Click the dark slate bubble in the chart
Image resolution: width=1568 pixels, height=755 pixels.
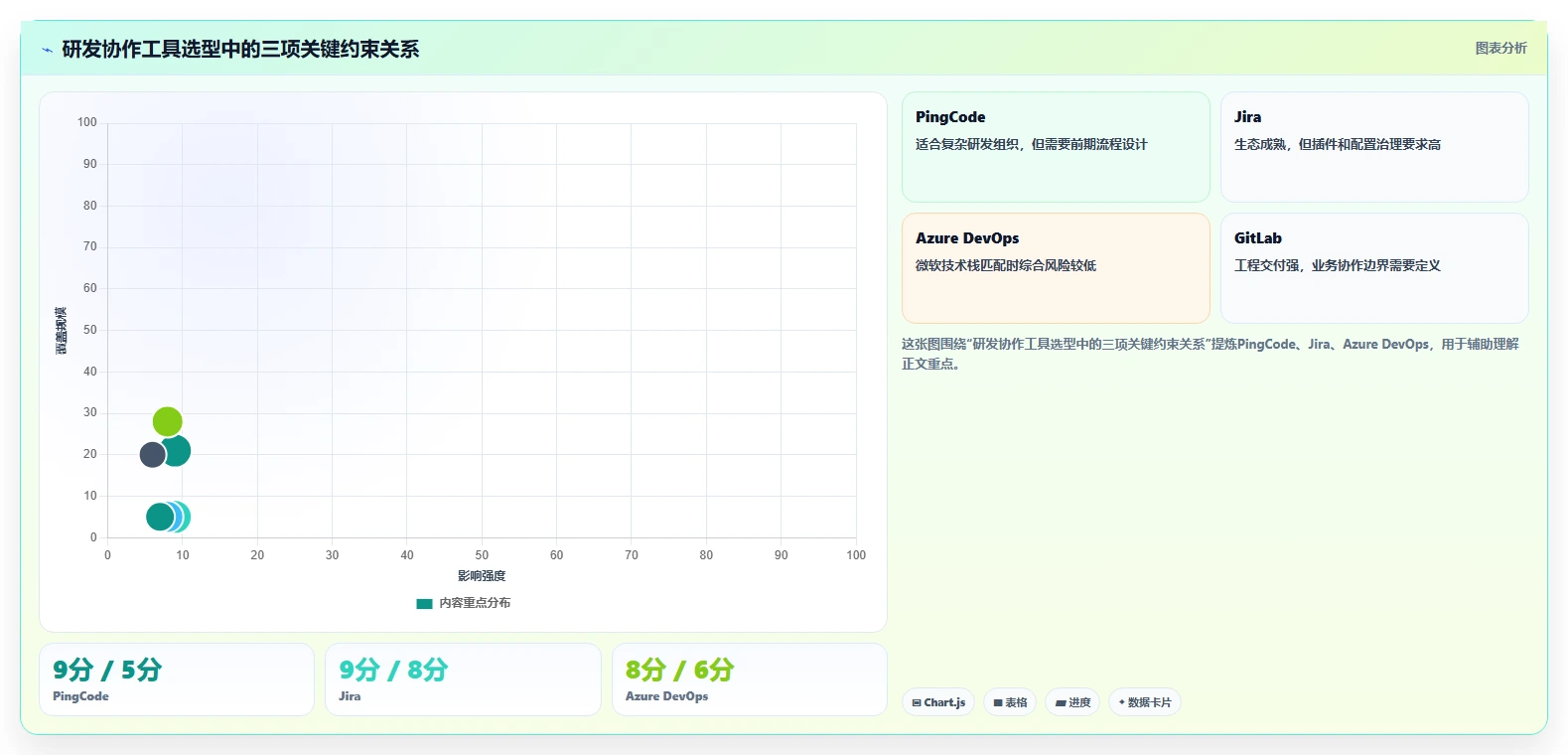point(153,455)
